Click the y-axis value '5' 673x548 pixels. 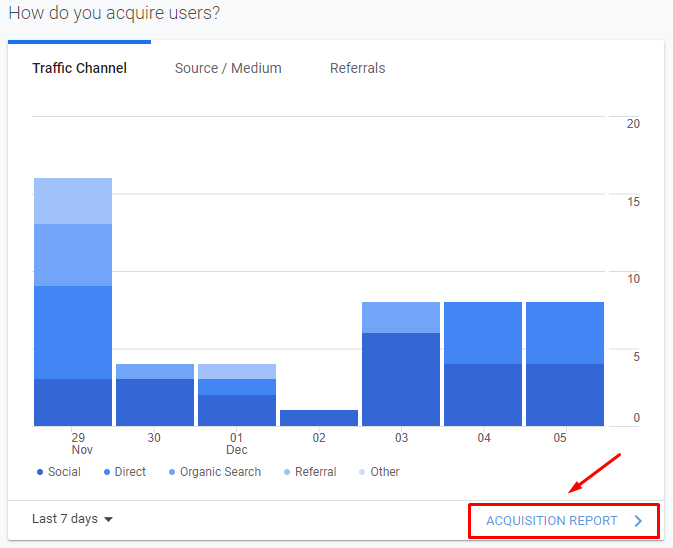(637, 357)
